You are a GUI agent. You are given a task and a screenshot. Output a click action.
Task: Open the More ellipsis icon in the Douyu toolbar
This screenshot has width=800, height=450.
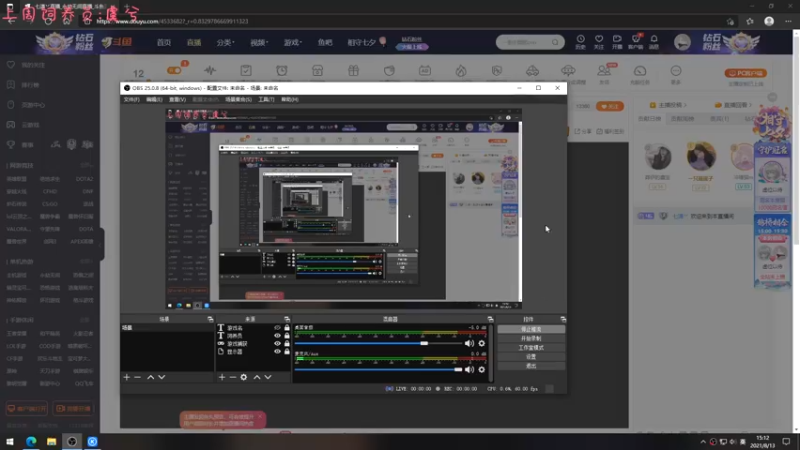point(676,71)
